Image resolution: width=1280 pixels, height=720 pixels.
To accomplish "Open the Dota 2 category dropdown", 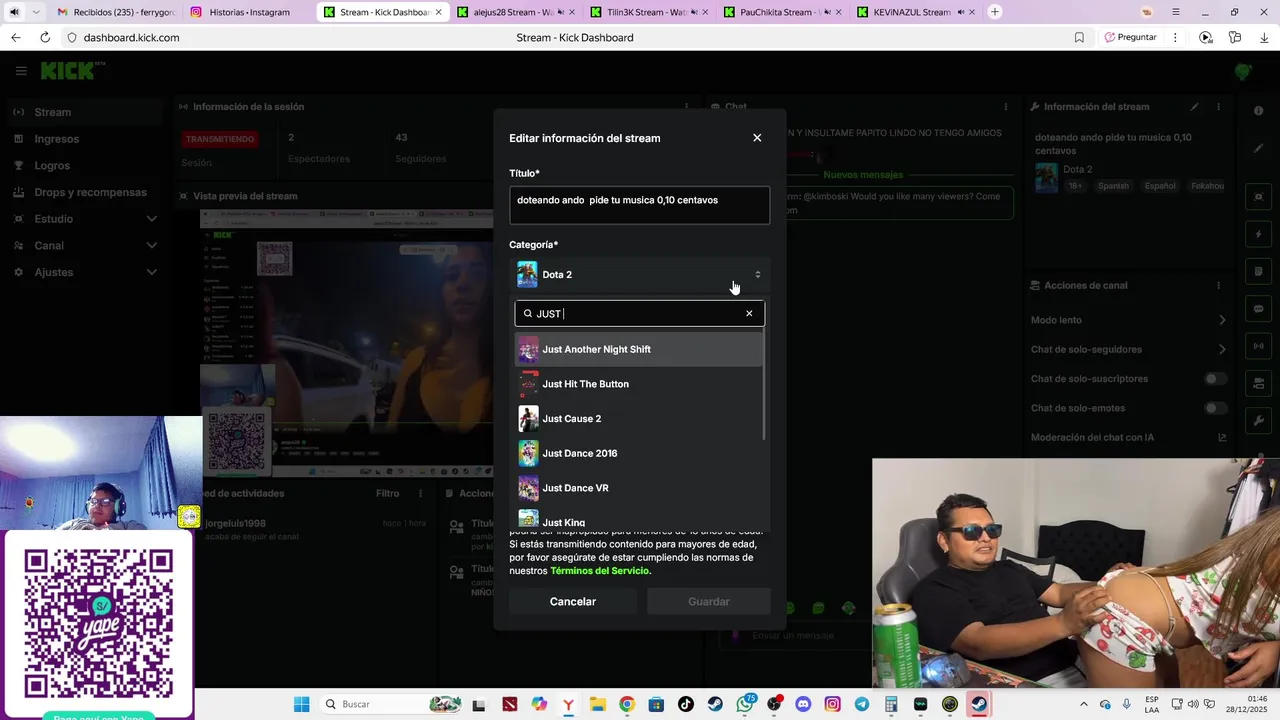I will (x=640, y=275).
